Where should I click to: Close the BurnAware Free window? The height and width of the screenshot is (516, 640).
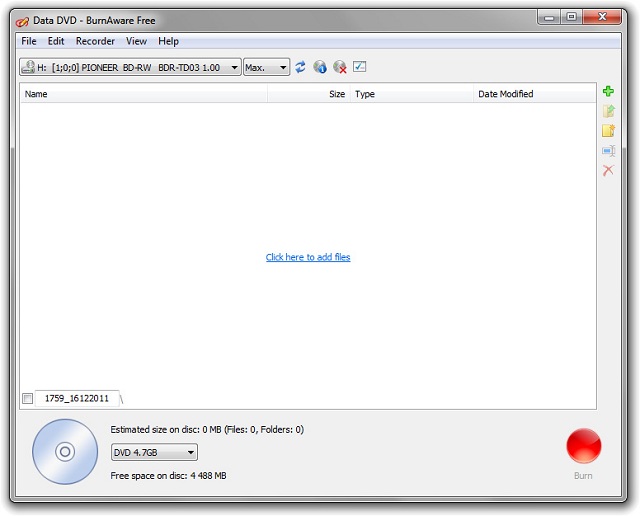click(x=602, y=17)
